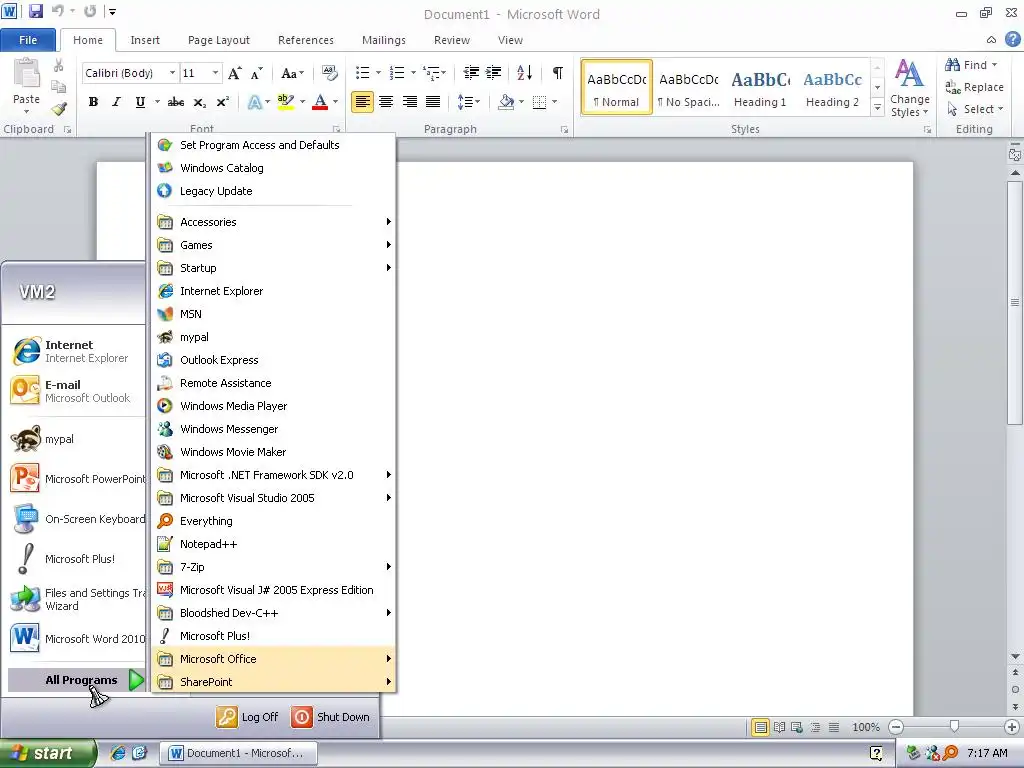Click the Save icon in Quick Access Toolbar
Image resolution: width=1024 pixels, height=768 pixels.
pos(35,11)
